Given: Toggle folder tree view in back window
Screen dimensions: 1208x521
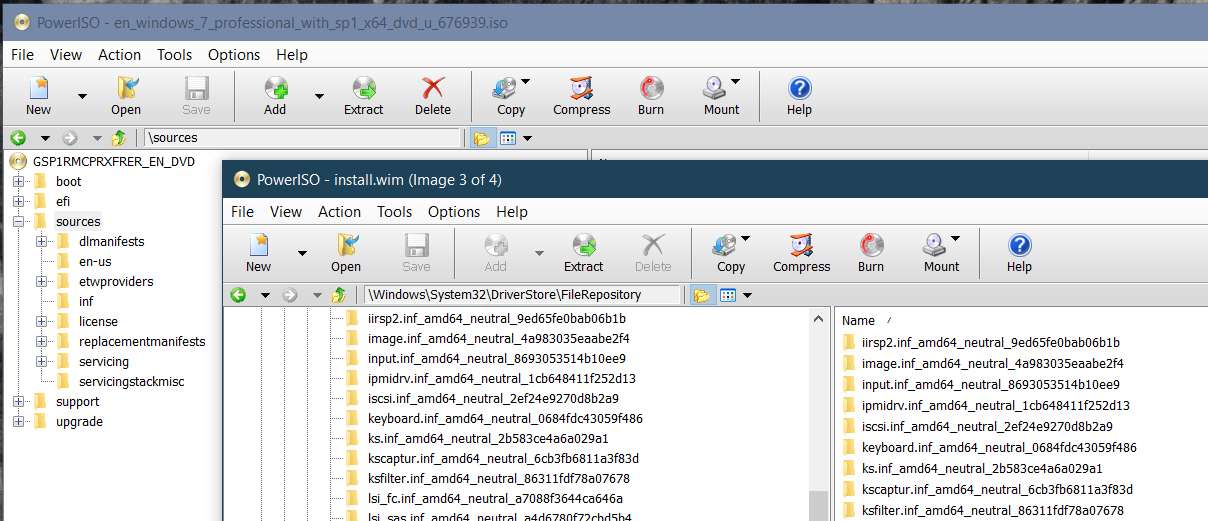Looking at the screenshot, I should coord(482,138).
